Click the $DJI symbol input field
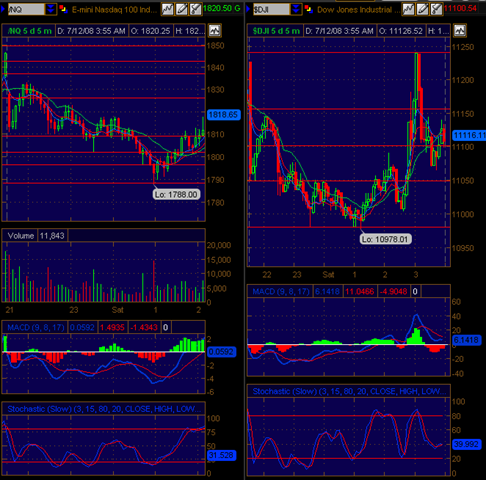The height and width of the screenshot is (480, 486). pyautogui.click(x=271, y=9)
